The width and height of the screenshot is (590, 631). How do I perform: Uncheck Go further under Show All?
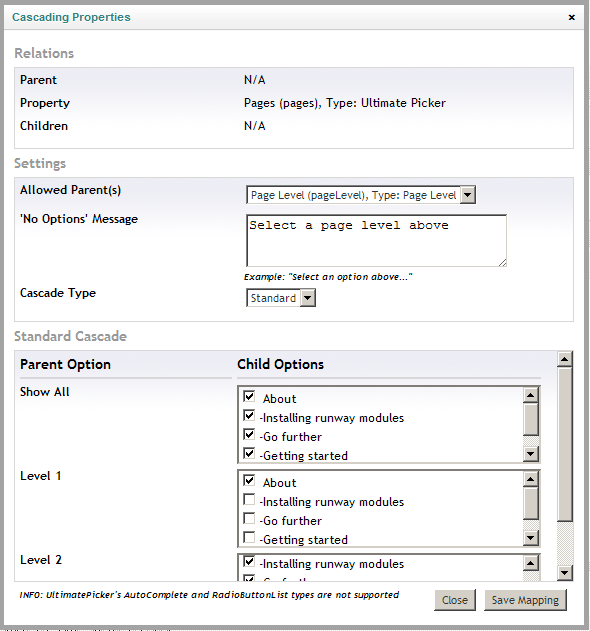point(249,435)
